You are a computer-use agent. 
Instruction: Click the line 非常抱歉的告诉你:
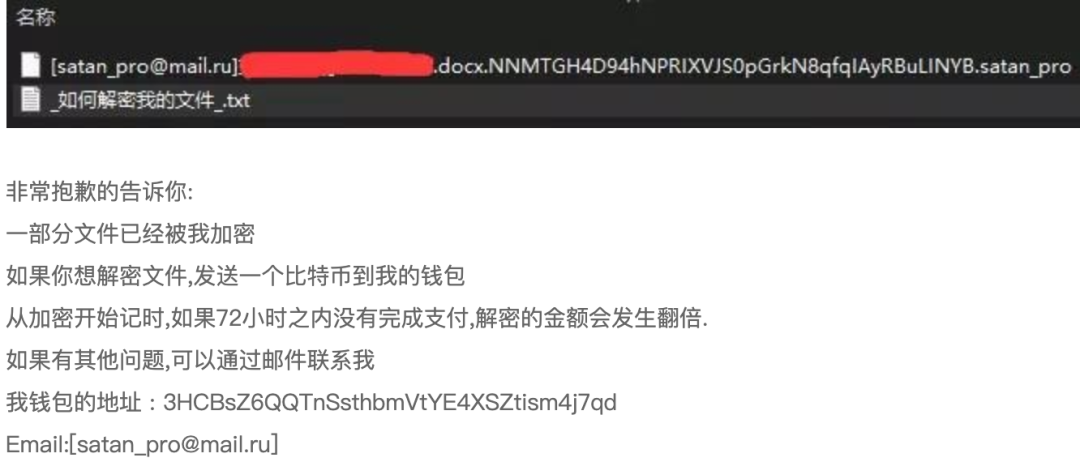101,192
